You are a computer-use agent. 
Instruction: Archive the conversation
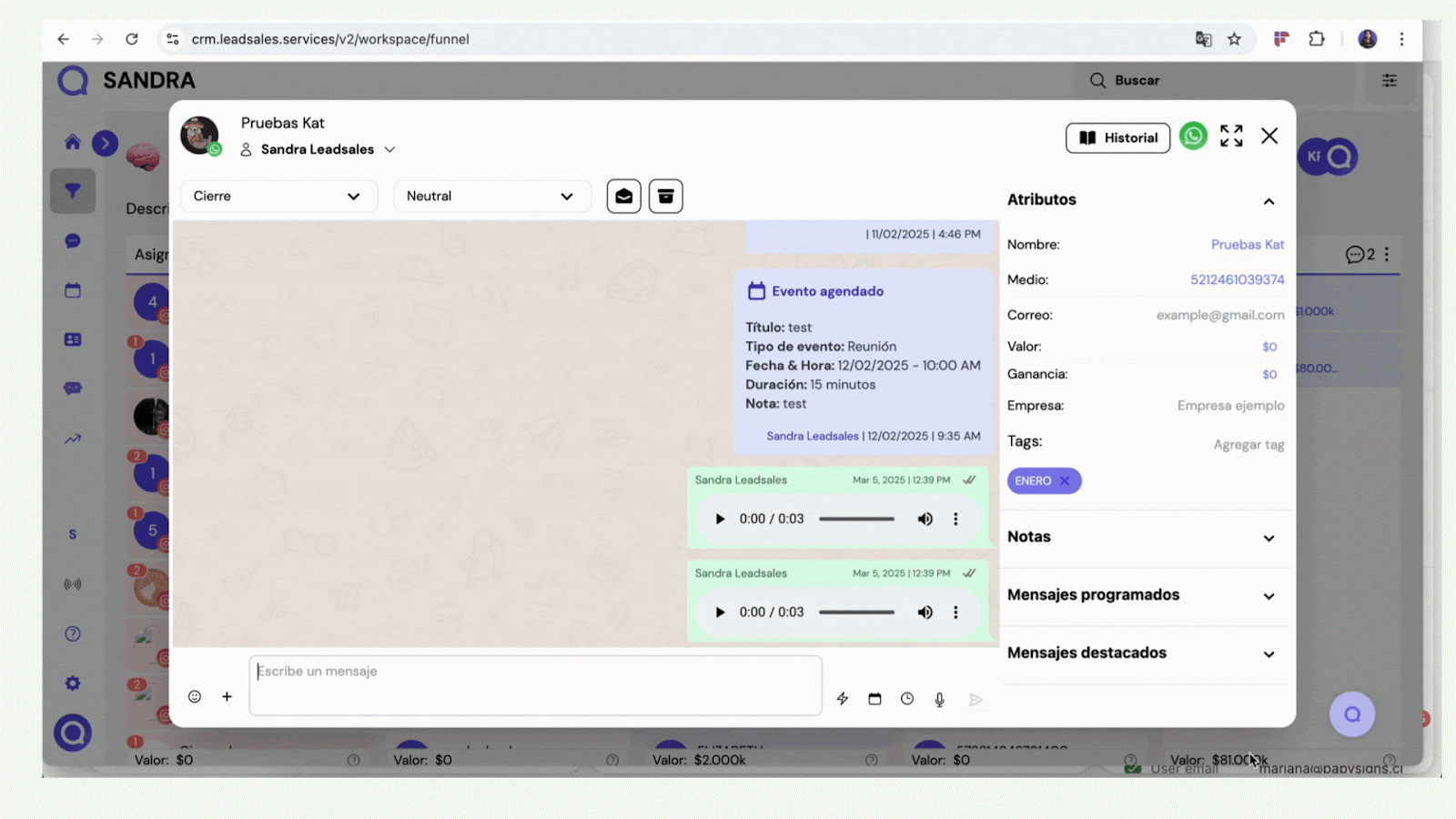pyautogui.click(x=665, y=197)
